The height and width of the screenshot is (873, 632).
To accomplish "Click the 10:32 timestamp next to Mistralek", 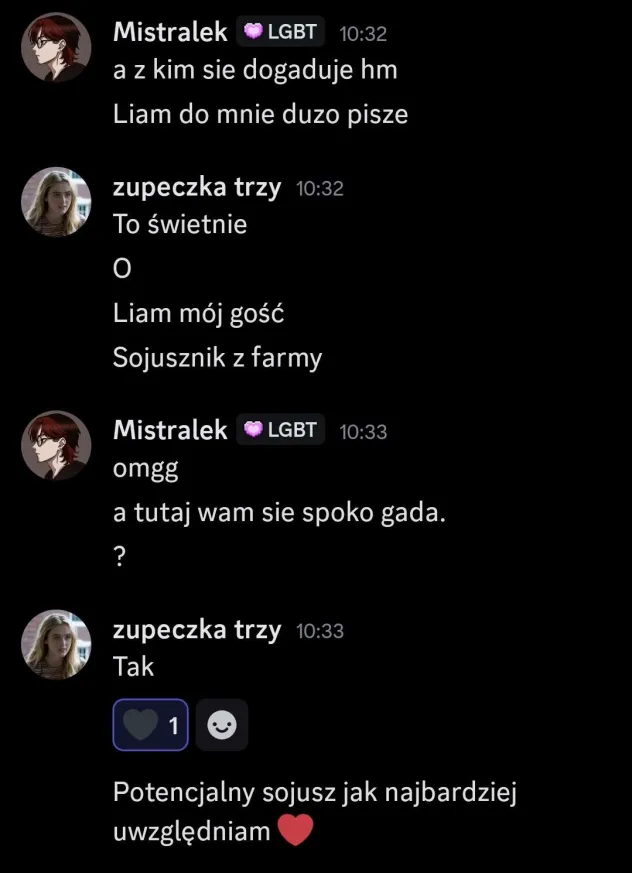I will coord(363,33).
